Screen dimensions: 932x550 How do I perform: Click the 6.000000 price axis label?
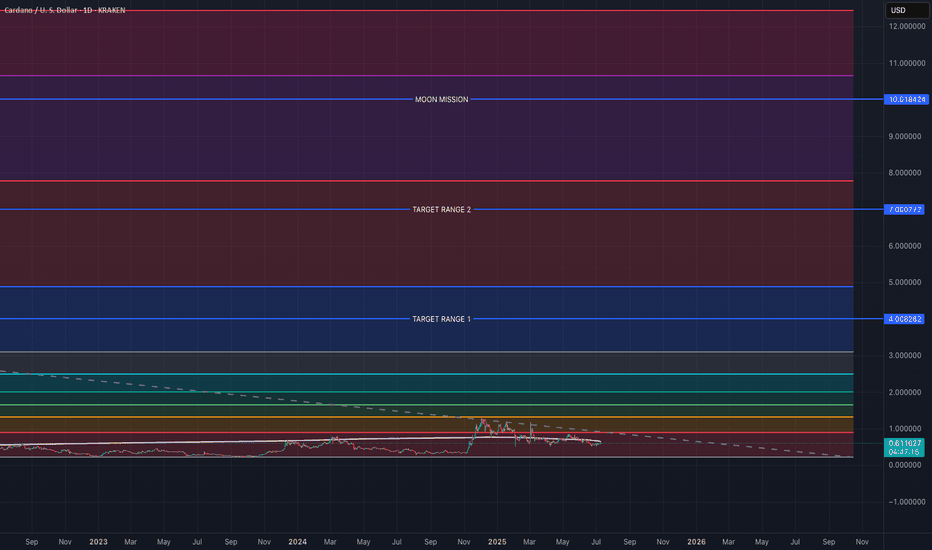pos(905,246)
